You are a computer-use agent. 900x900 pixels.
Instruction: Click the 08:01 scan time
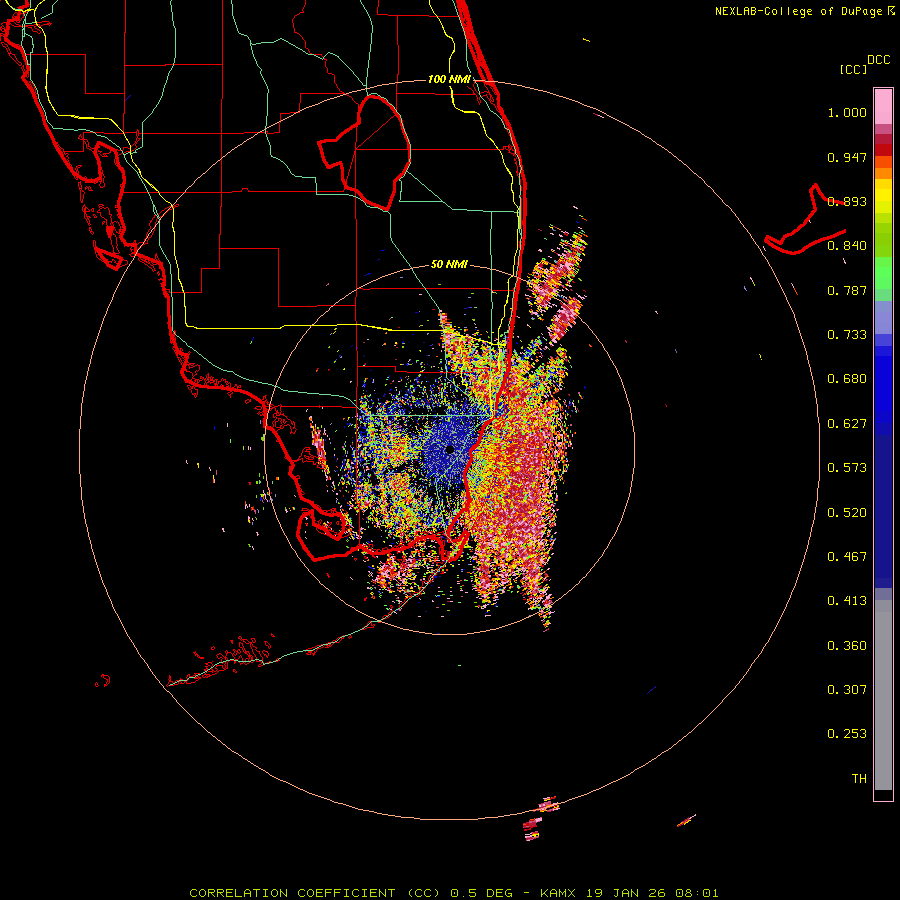tap(696, 893)
